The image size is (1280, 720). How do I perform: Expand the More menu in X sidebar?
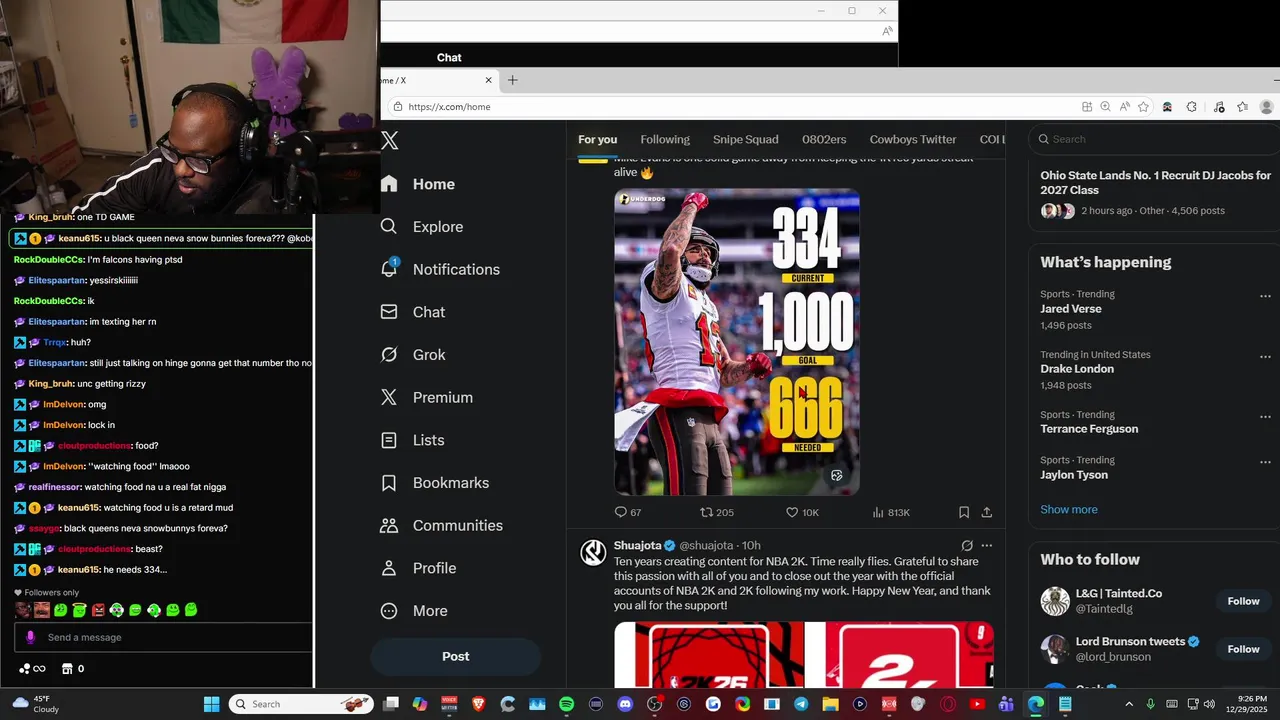[413, 611]
